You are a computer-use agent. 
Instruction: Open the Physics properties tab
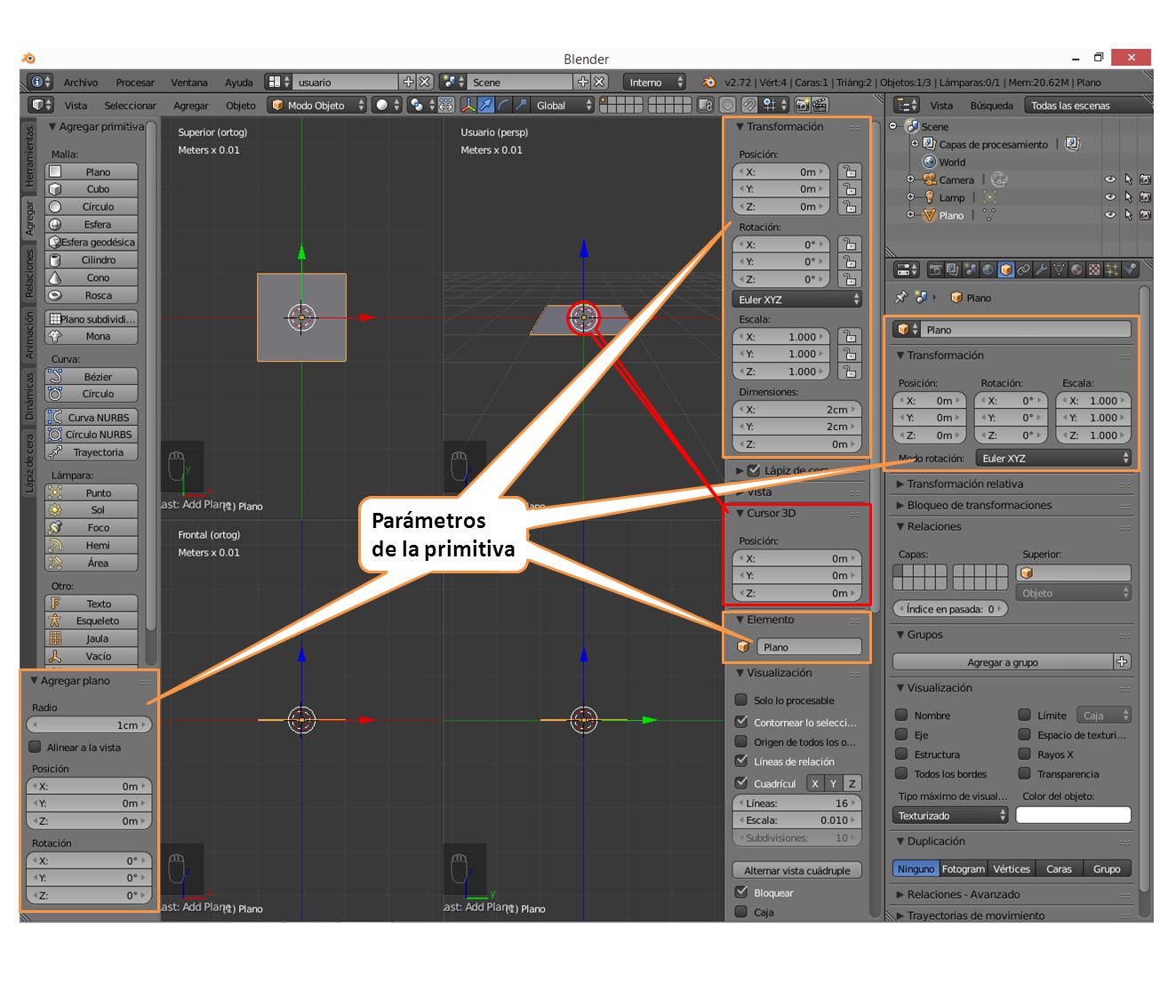1130,269
